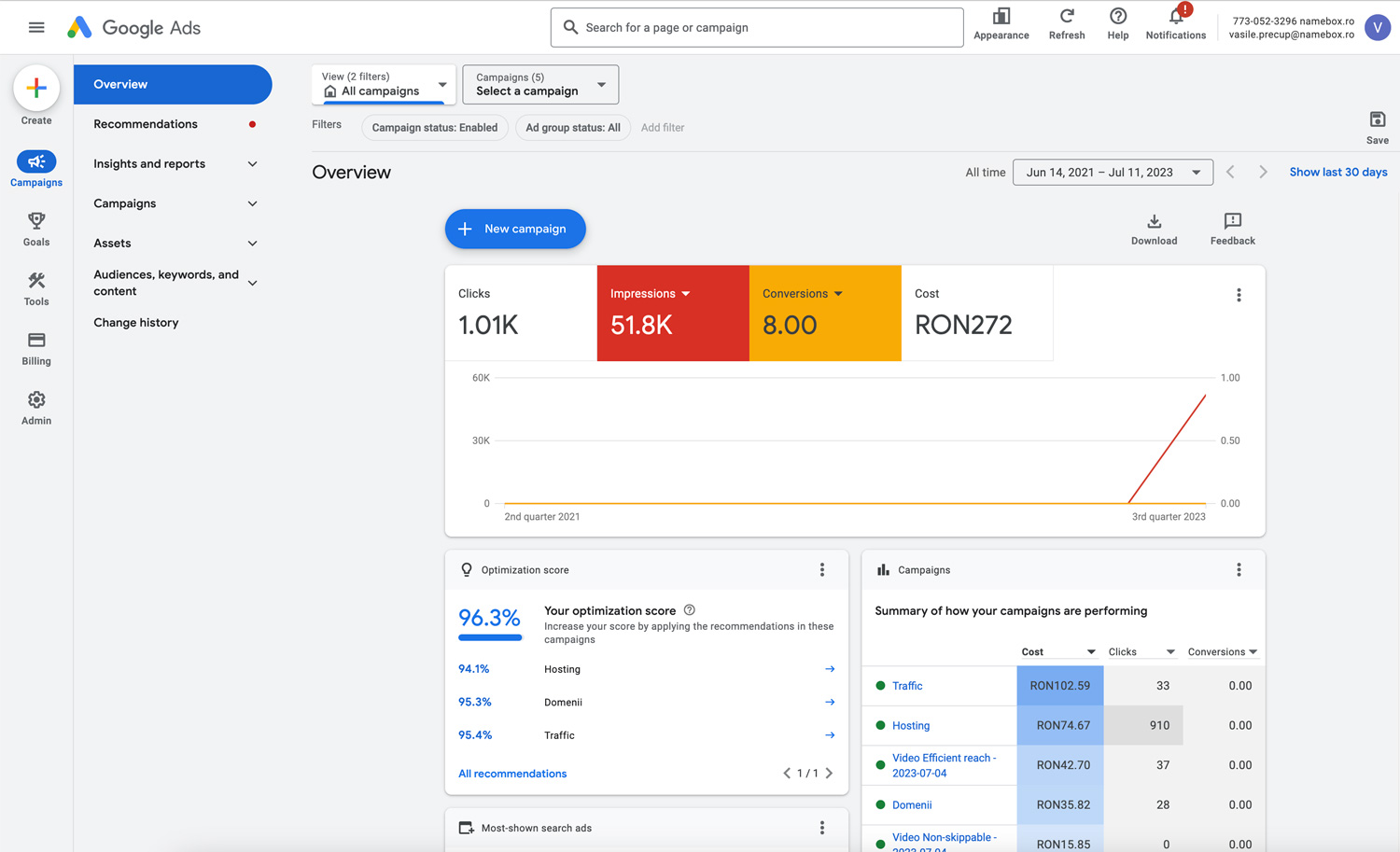
Task: Select Overview in sidebar
Action: pyautogui.click(x=173, y=84)
